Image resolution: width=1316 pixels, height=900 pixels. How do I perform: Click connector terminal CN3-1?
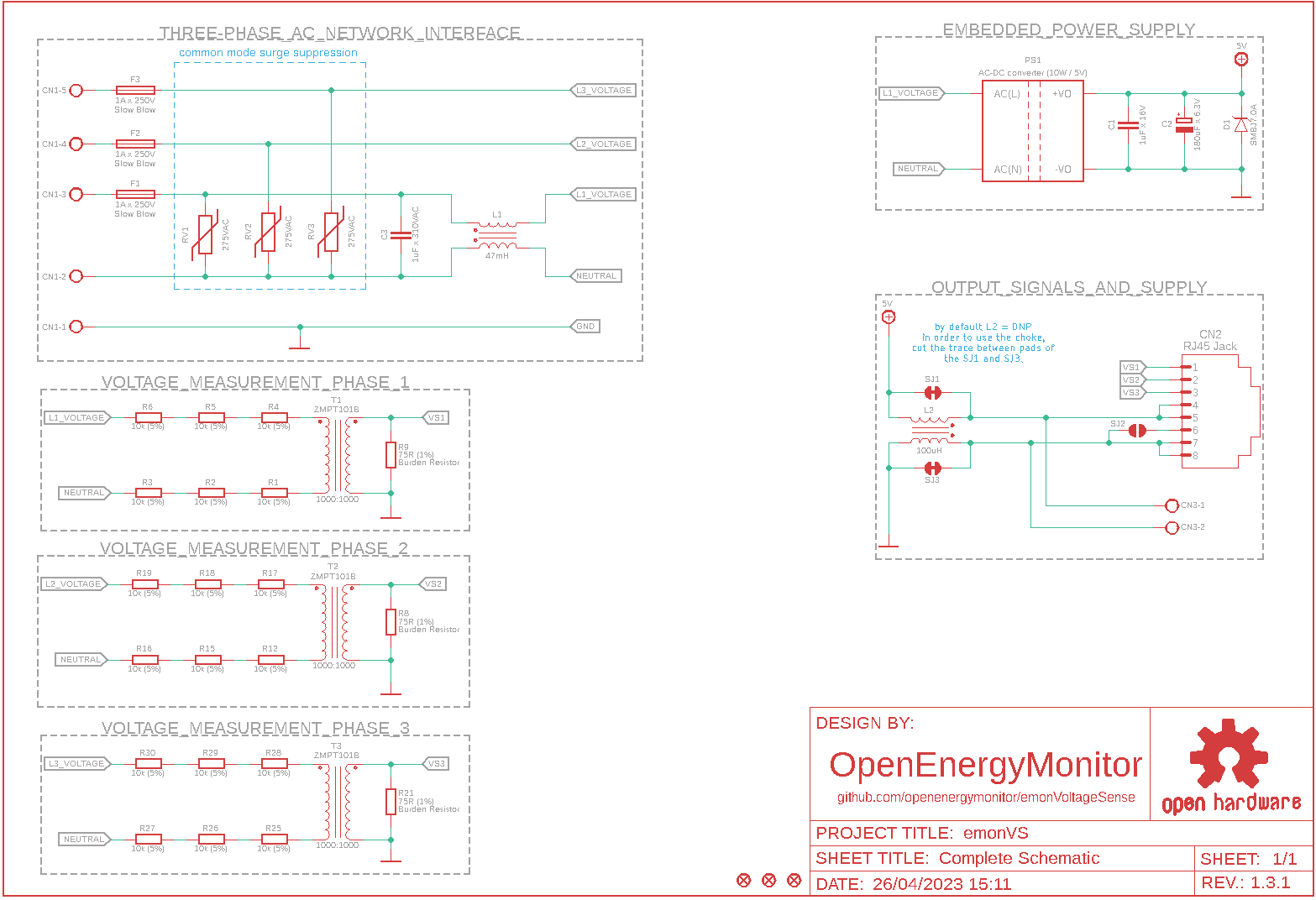point(1172,505)
